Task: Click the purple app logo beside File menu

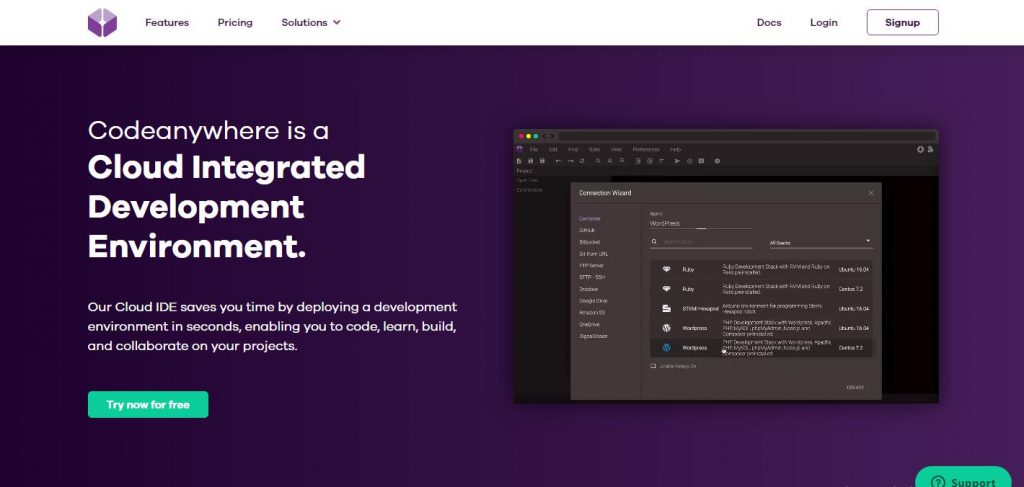Action: 519,149
